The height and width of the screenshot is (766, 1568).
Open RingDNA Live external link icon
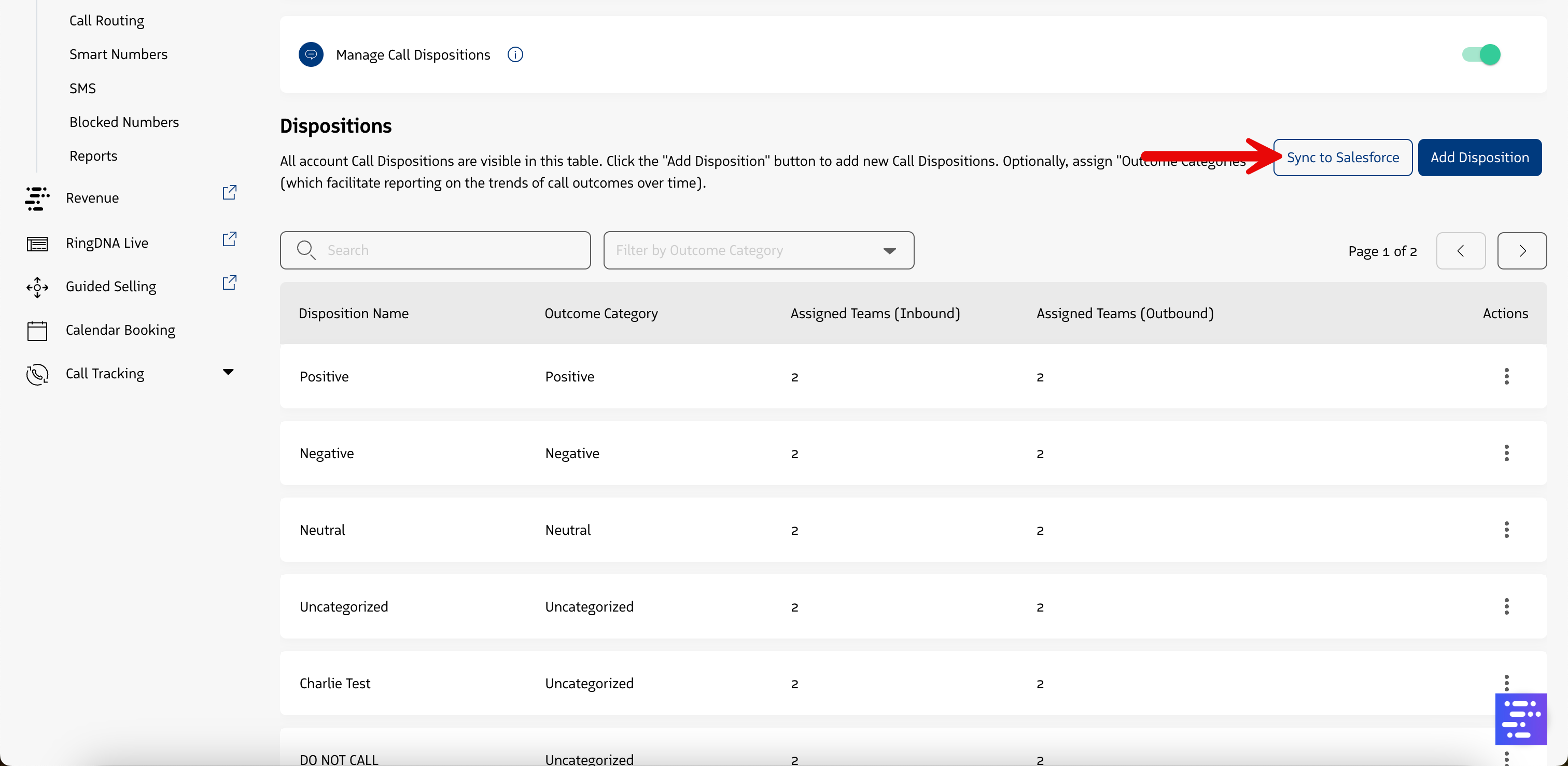click(229, 239)
